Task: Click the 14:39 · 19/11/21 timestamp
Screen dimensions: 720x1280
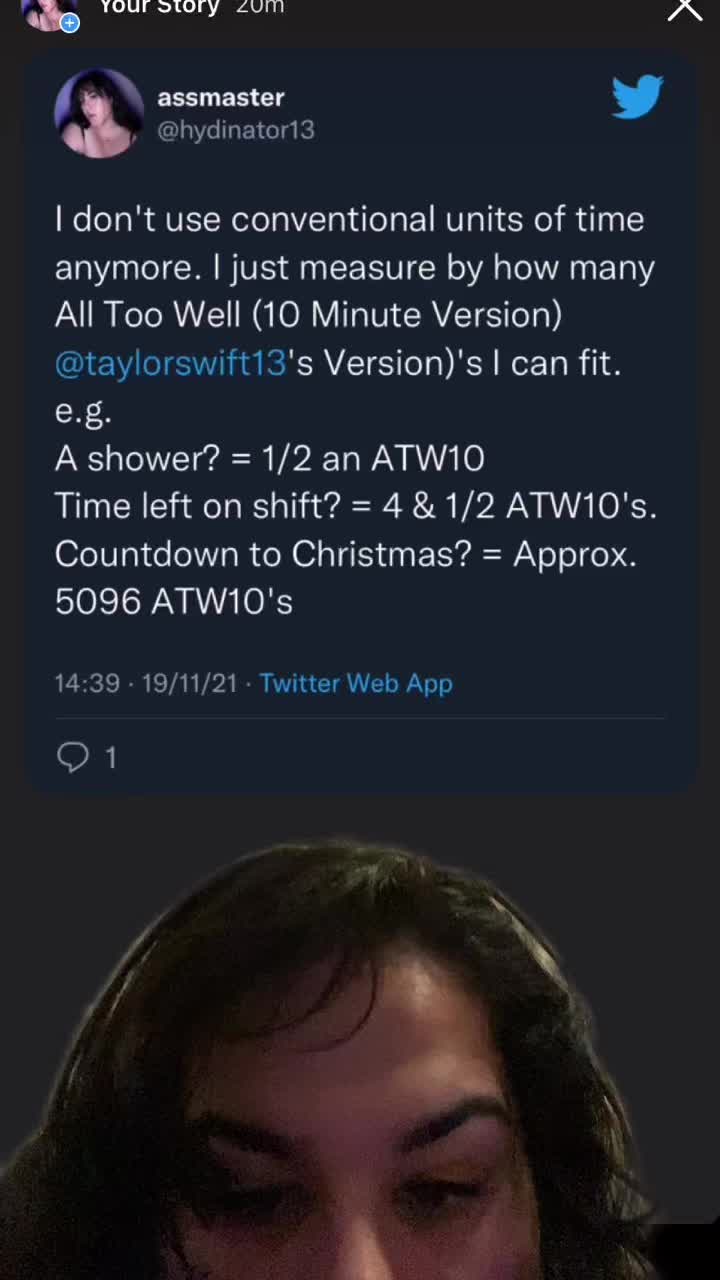Action: 146,683
